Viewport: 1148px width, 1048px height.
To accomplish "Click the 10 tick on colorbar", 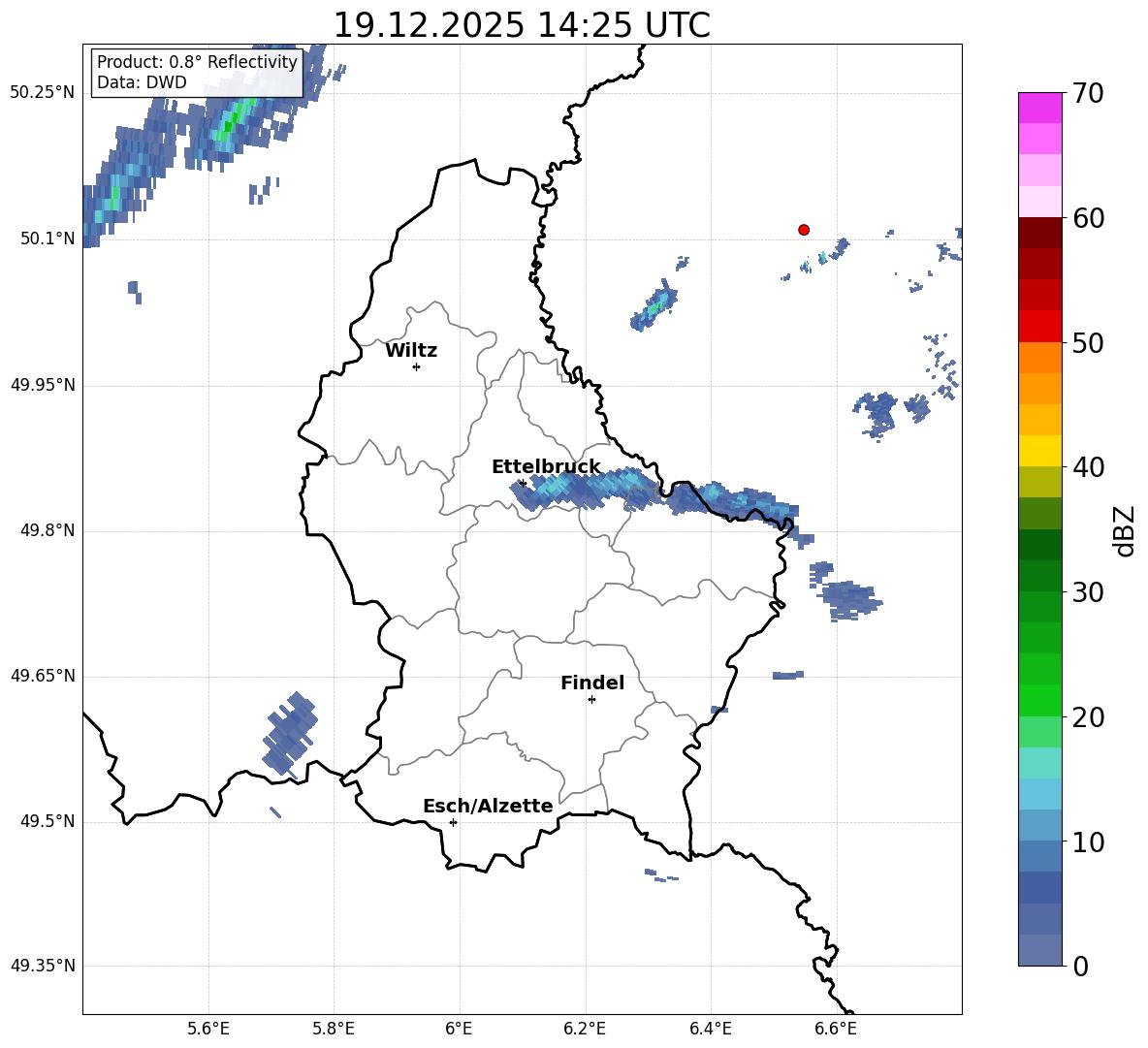I will pos(1087,842).
